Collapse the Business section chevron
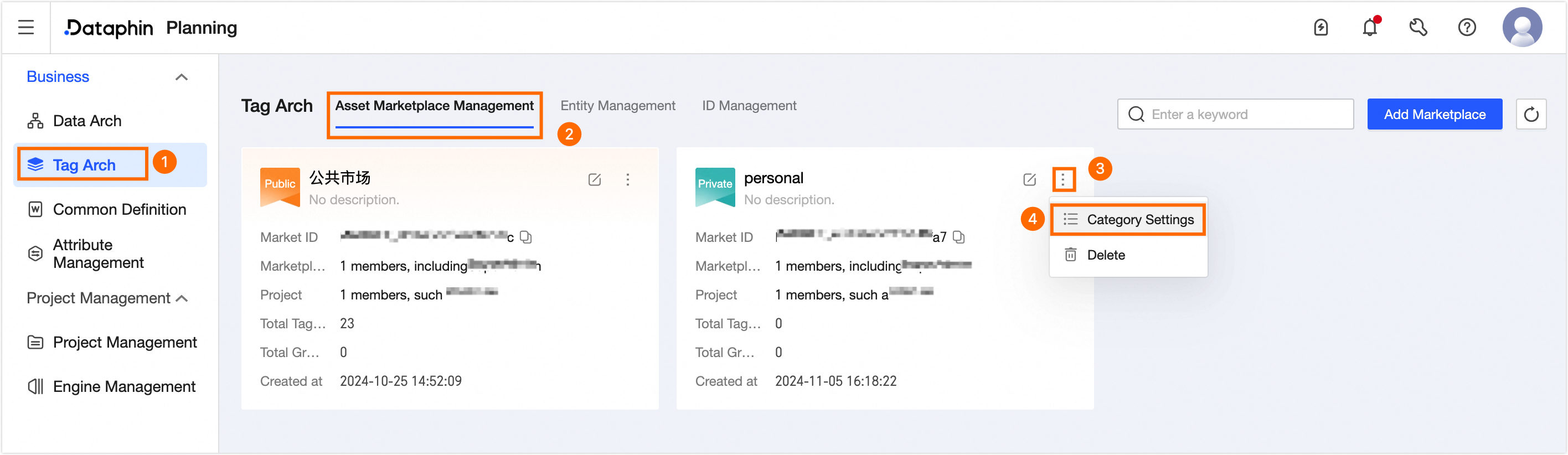The image size is (1568, 455). pos(182,77)
